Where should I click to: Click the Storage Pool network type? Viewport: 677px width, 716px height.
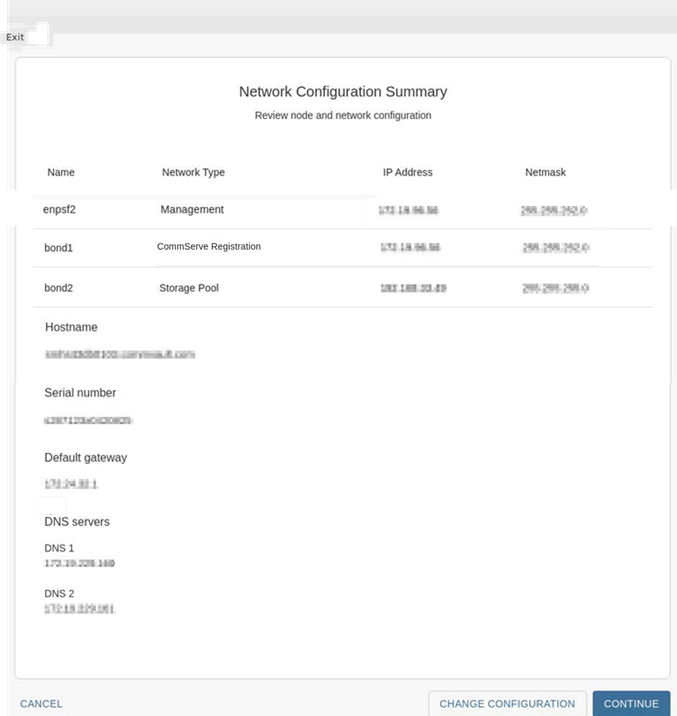pyautogui.click(x=188, y=288)
